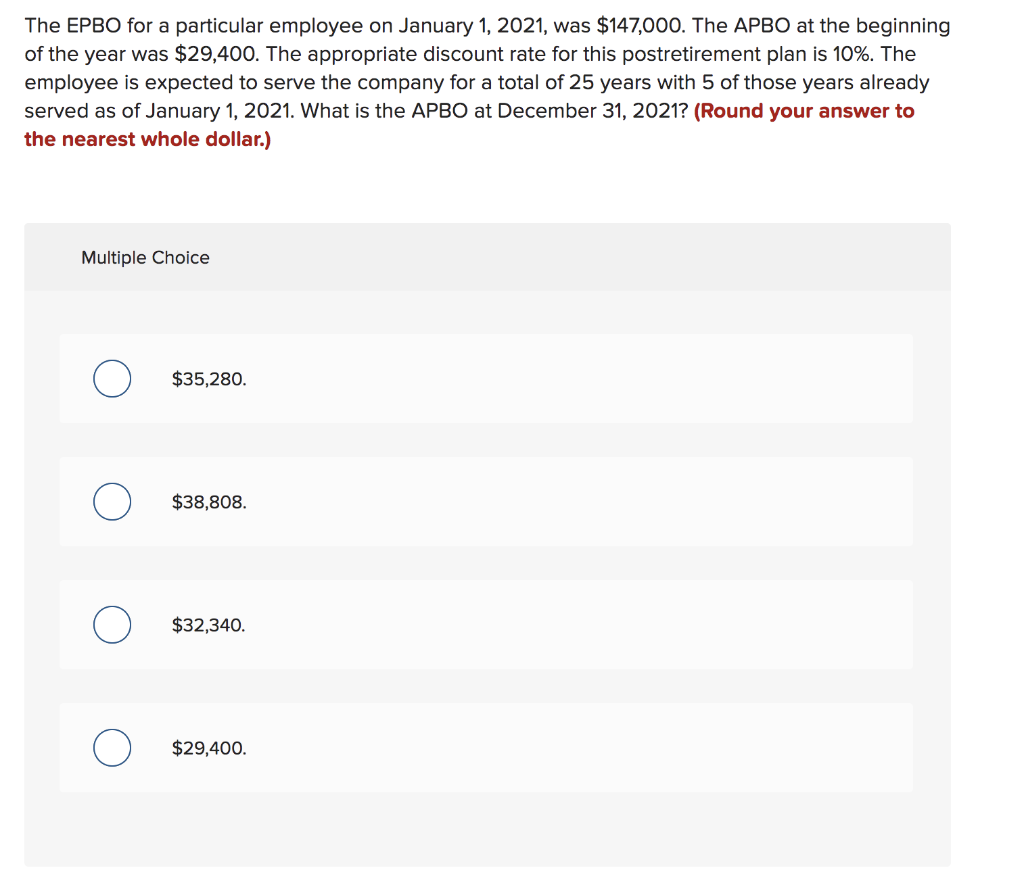Click the last answer row
1024x887 pixels.
(x=487, y=747)
